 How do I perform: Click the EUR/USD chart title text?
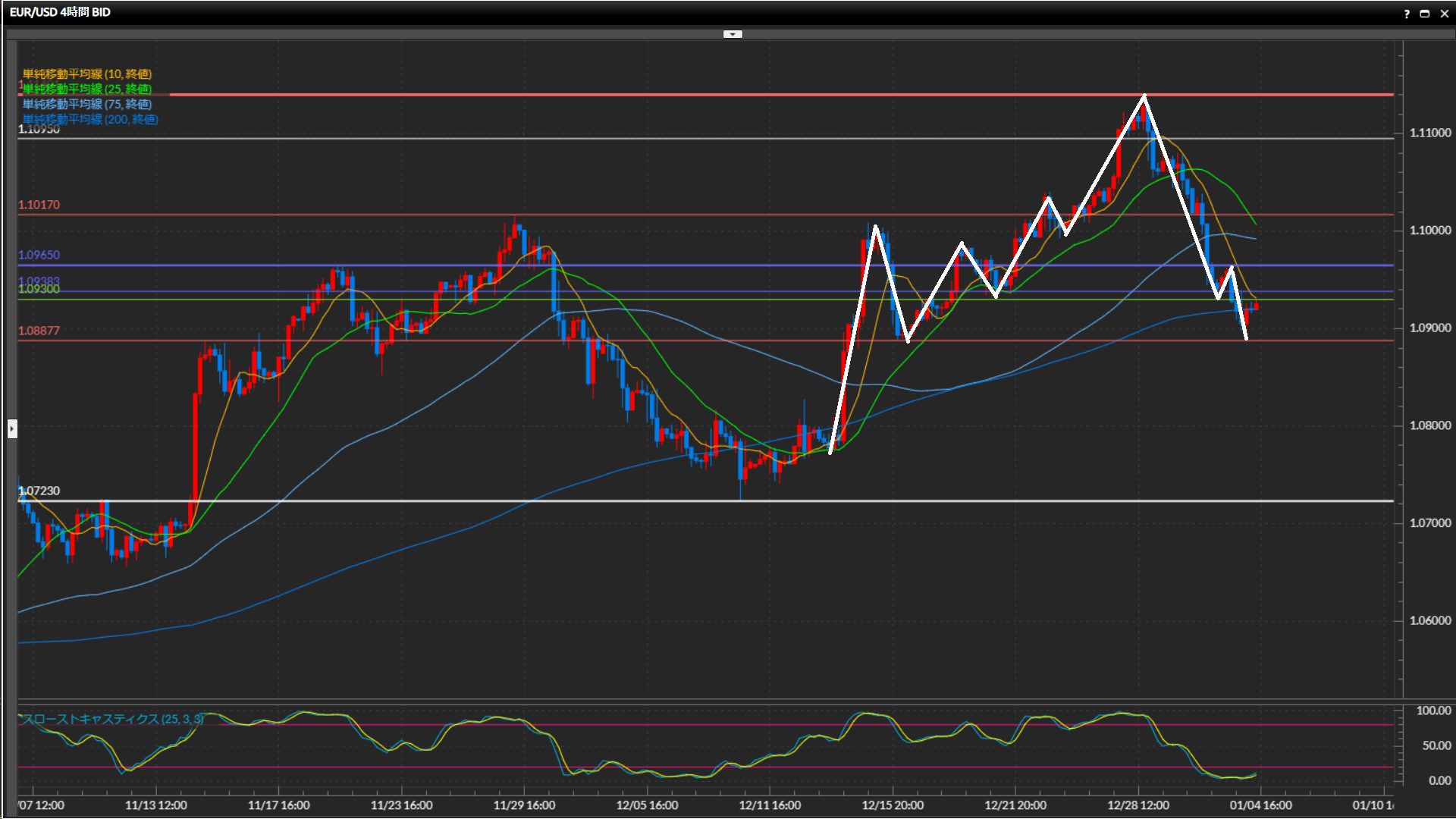(60, 12)
